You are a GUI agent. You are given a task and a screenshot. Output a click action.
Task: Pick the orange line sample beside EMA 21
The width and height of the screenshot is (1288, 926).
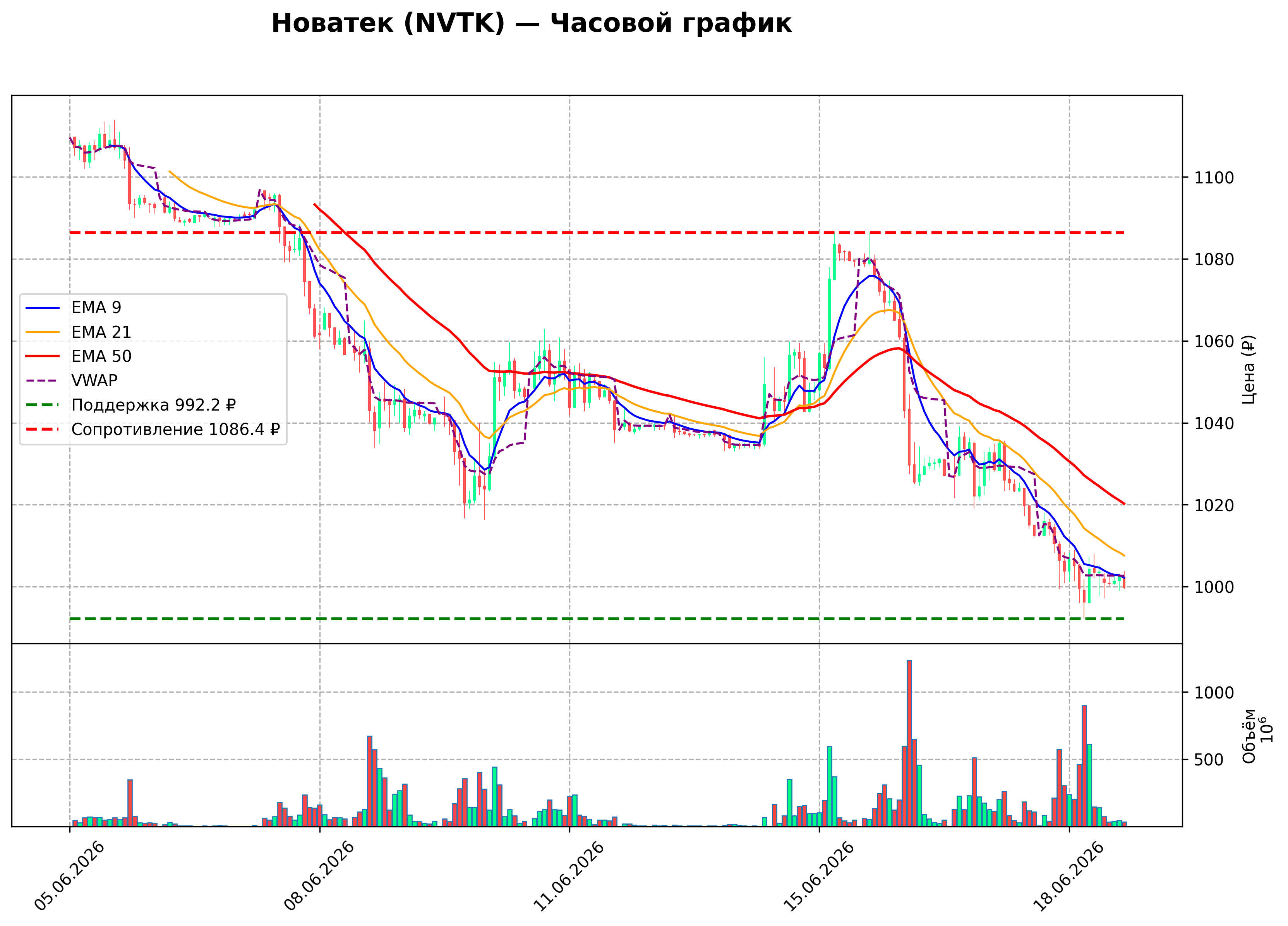point(43,332)
